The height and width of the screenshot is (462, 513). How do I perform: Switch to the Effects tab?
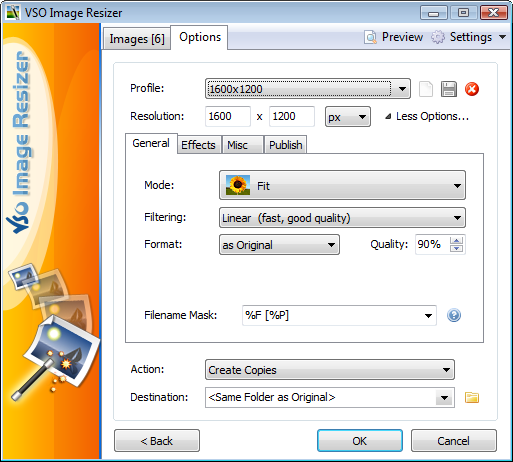coord(198,145)
